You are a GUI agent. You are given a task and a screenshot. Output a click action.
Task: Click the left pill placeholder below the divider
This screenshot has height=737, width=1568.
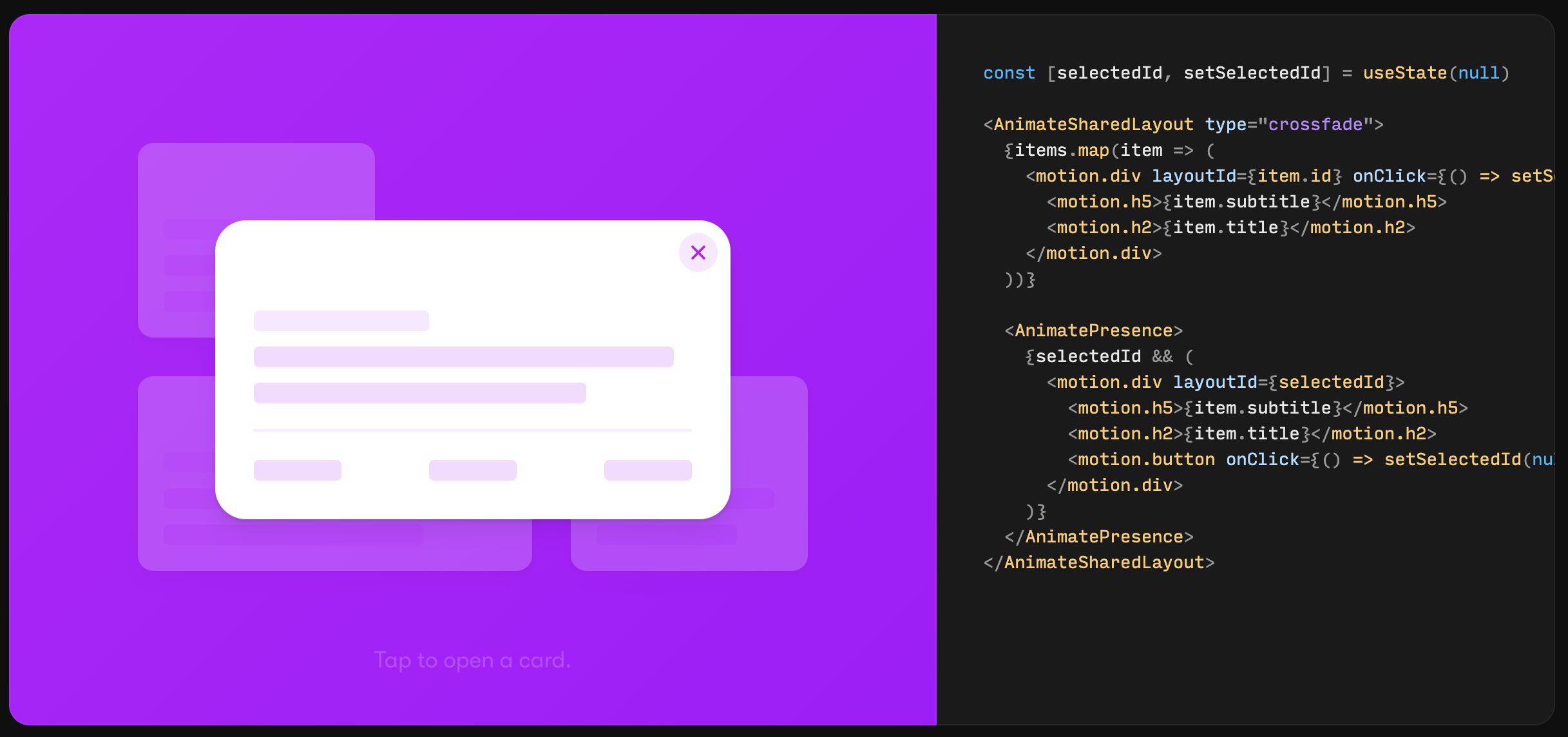[297, 470]
